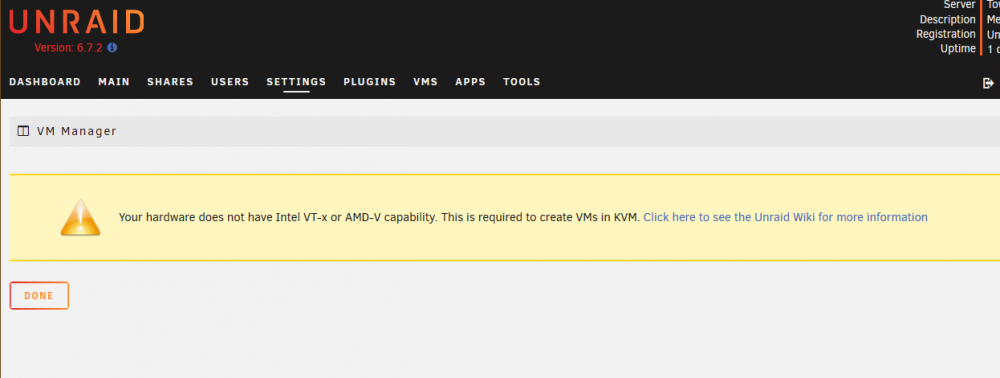
Task: Click the Uptime label in header
Action: (958, 48)
